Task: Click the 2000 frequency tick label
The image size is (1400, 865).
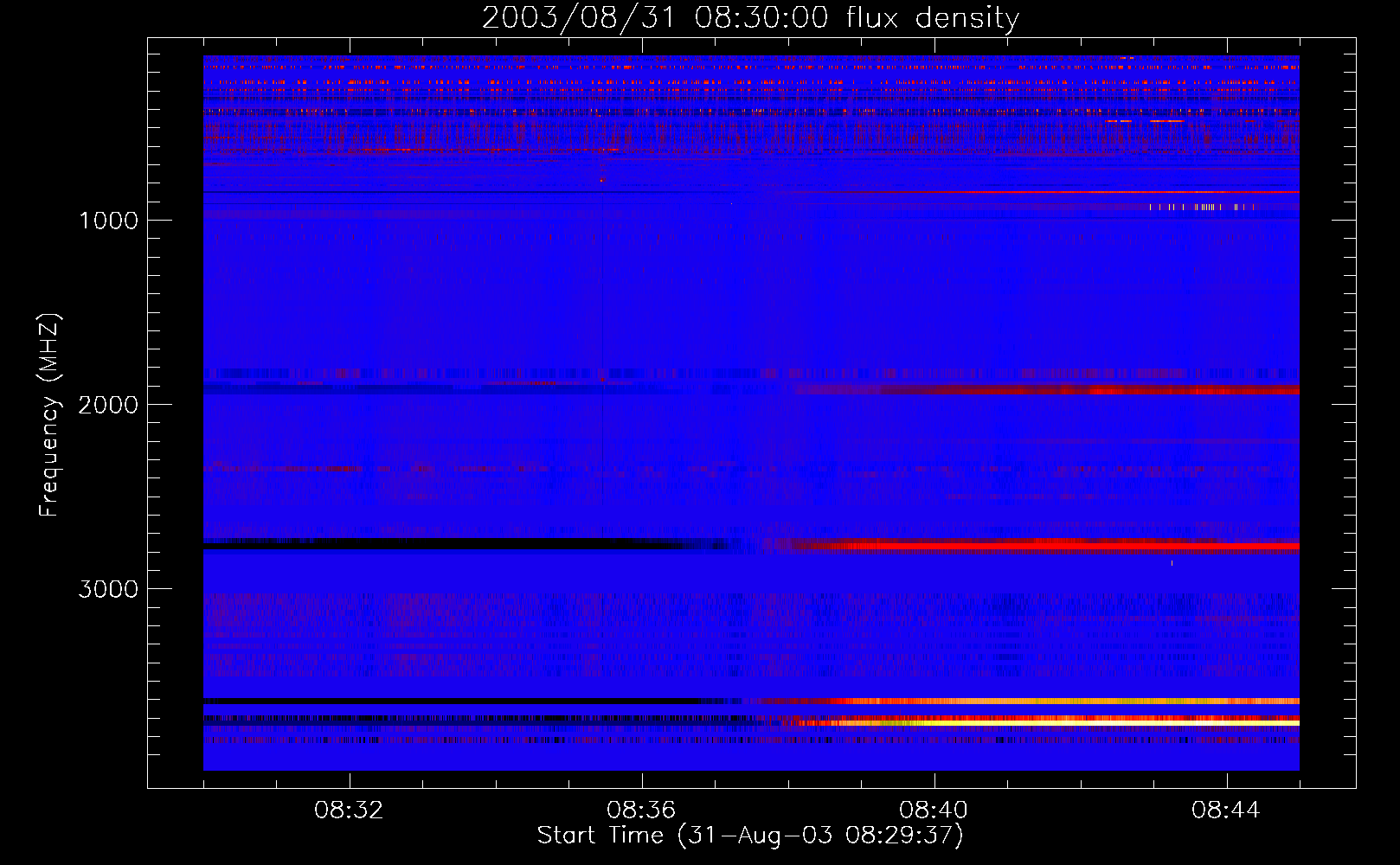Action: (x=108, y=404)
